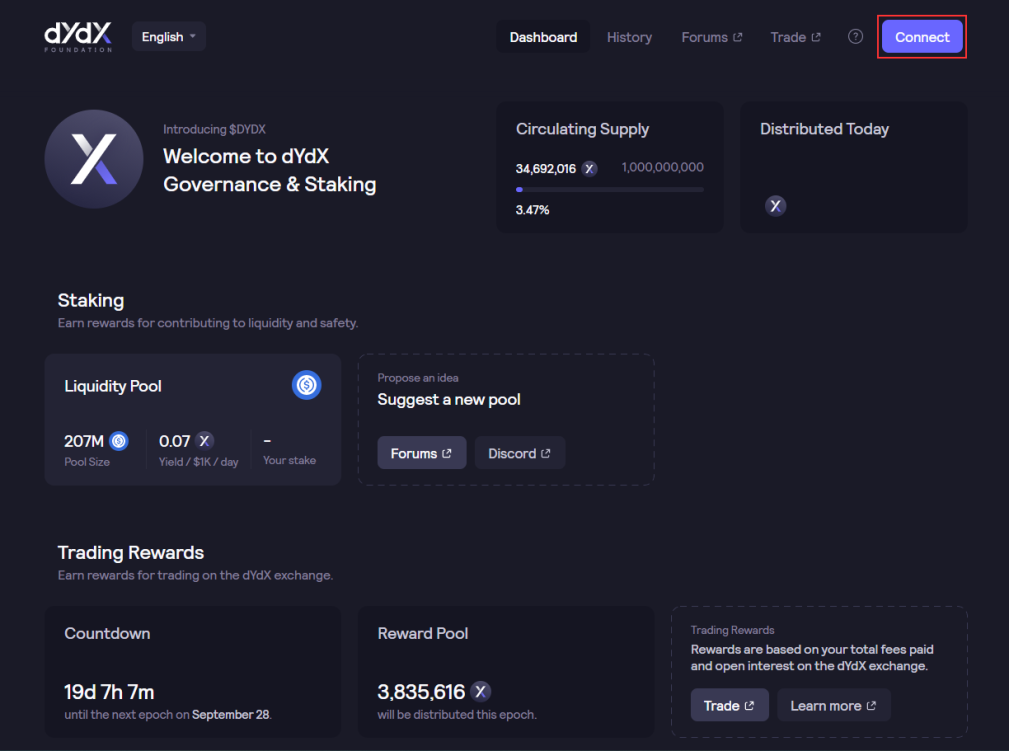Click the 'Your stake' label
The width and height of the screenshot is (1009, 751).
coord(289,460)
